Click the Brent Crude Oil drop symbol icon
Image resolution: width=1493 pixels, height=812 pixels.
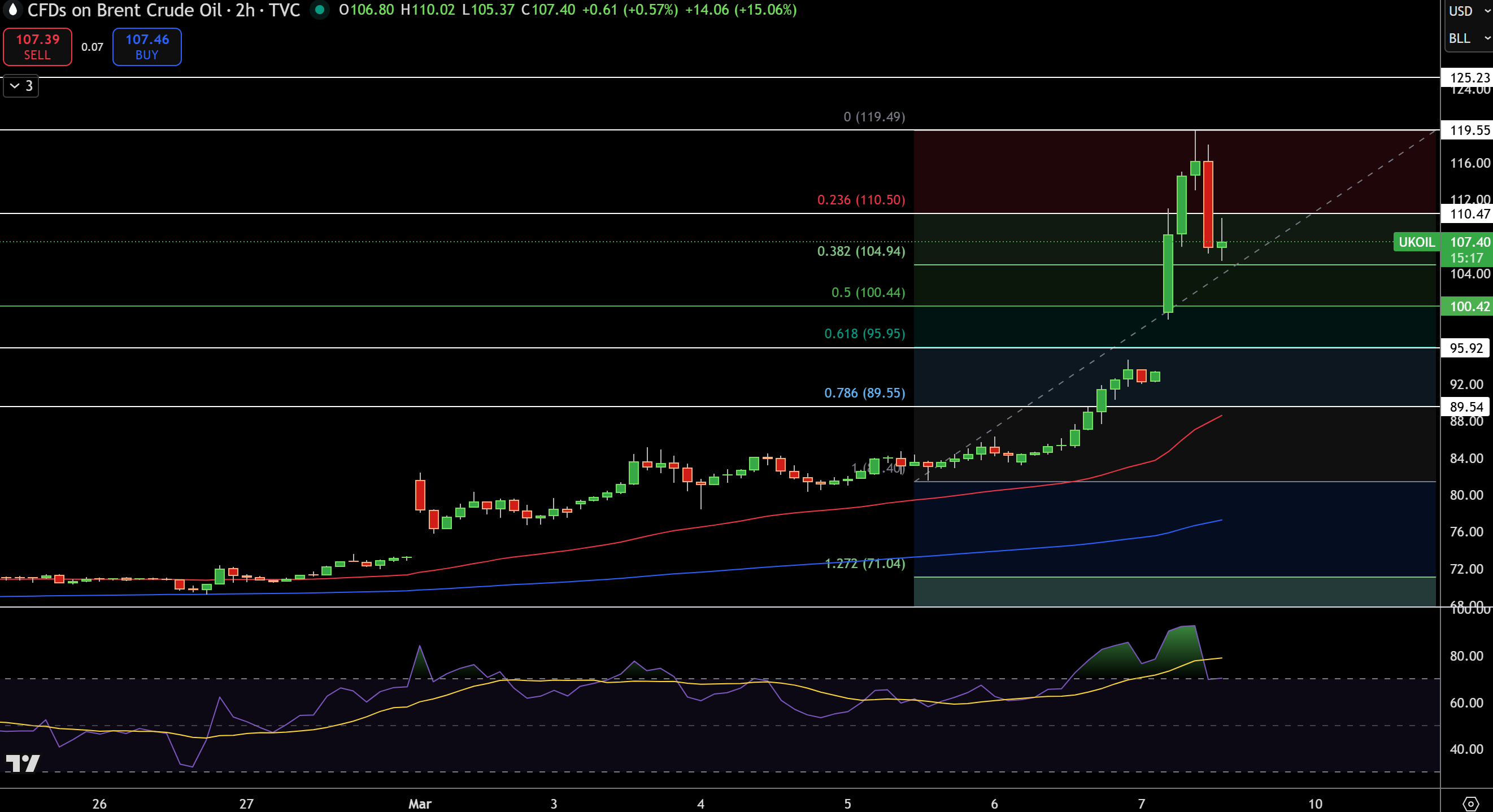(x=12, y=10)
